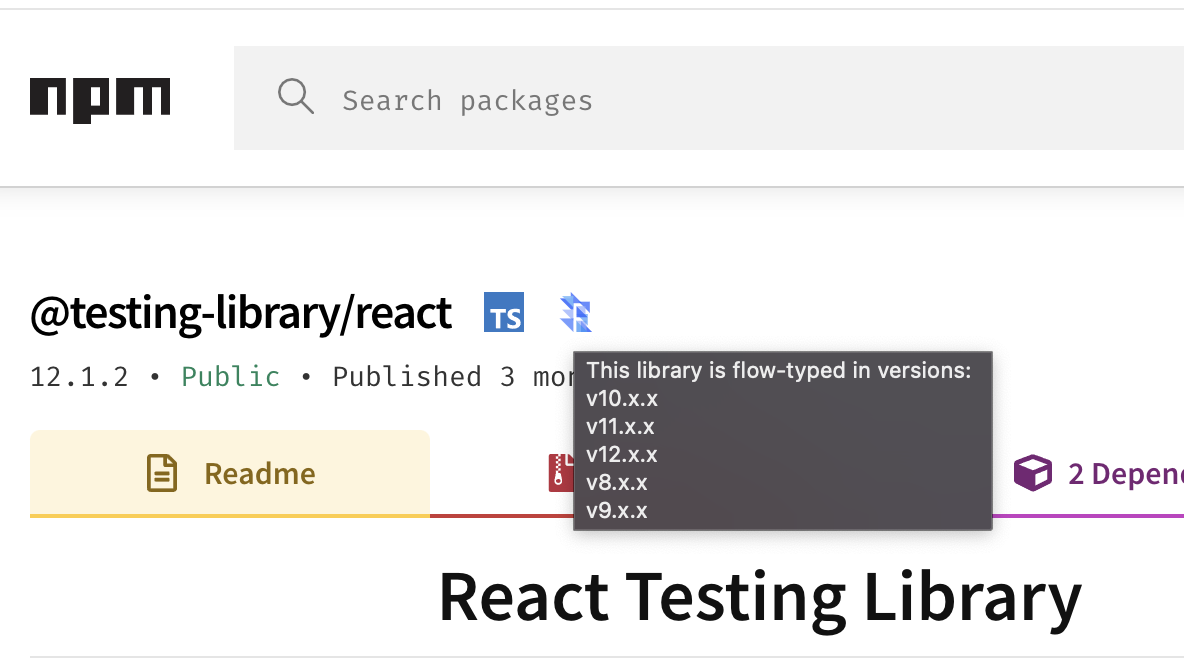Click the search magnifier icon

pyautogui.click(x=295, y=97)
